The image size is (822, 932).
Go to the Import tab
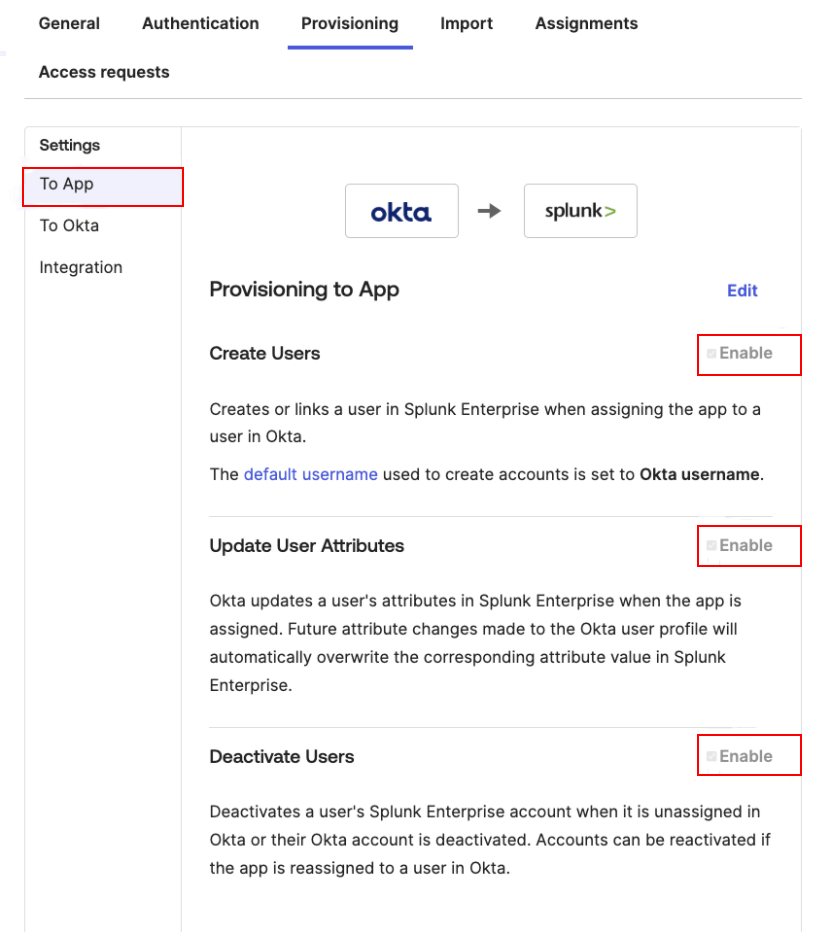click(466, 23)
